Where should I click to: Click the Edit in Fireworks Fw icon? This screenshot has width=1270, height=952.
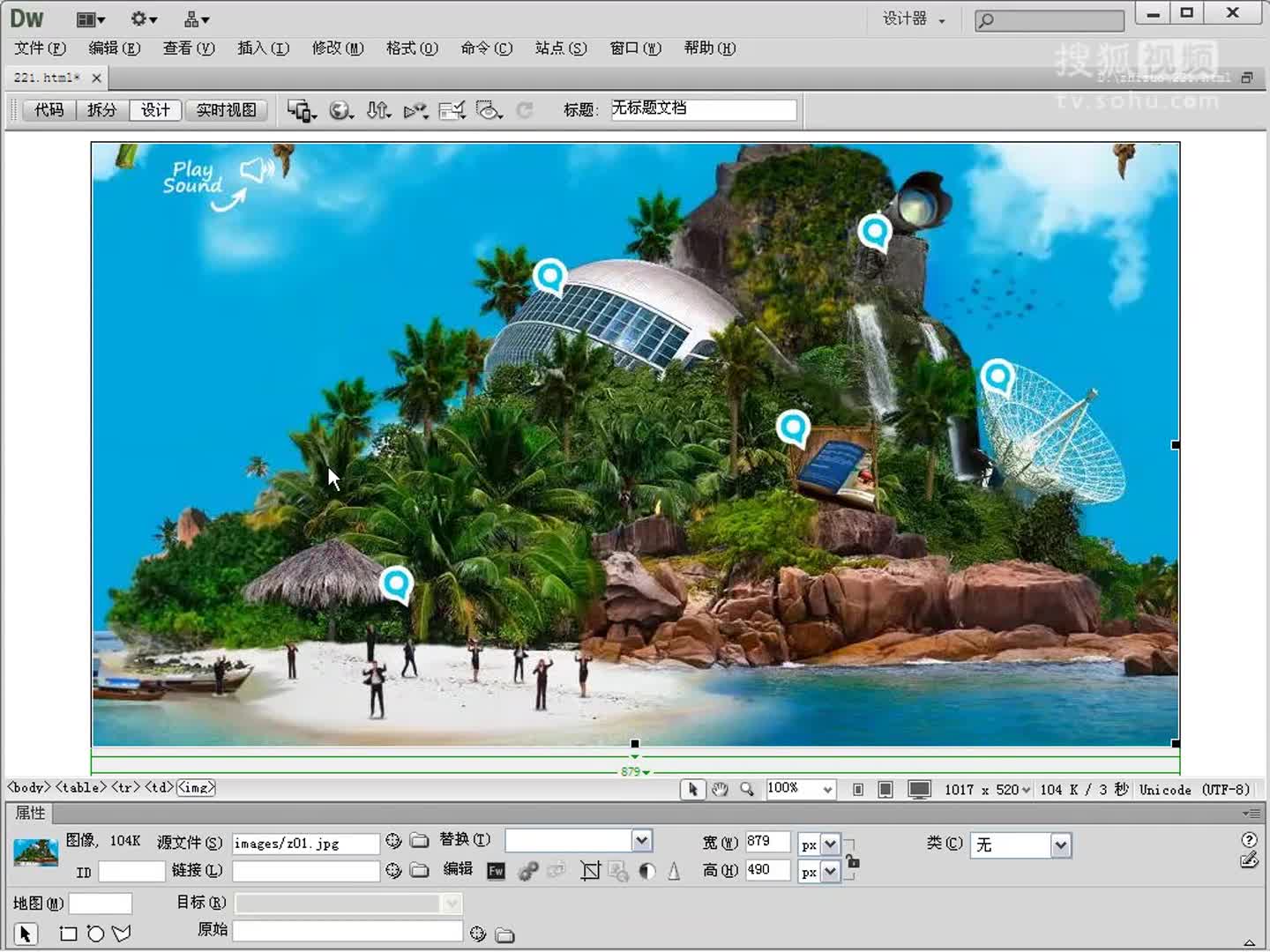click(497, 871)
